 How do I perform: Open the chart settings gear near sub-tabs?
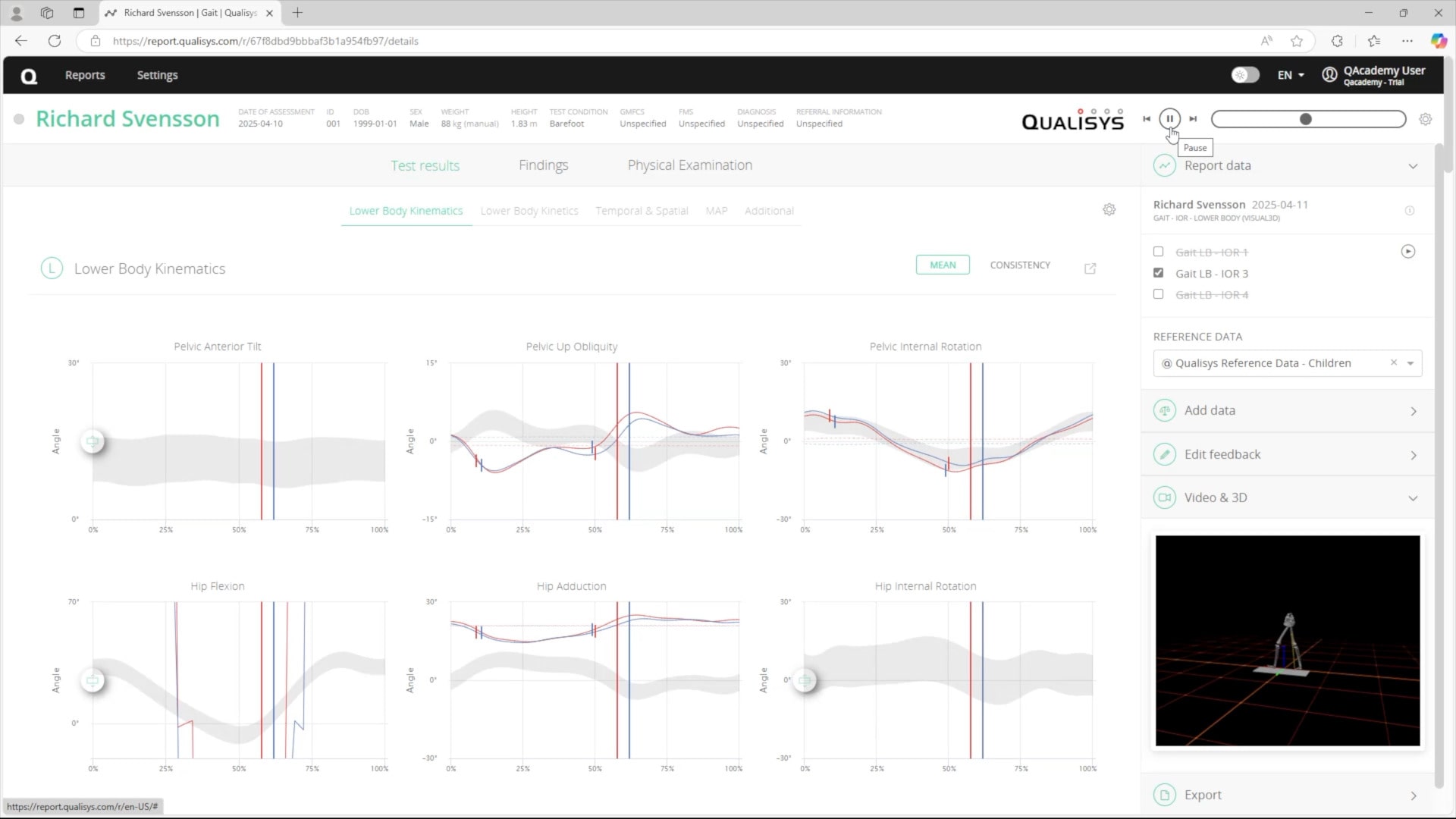[x=1109, y=209]
